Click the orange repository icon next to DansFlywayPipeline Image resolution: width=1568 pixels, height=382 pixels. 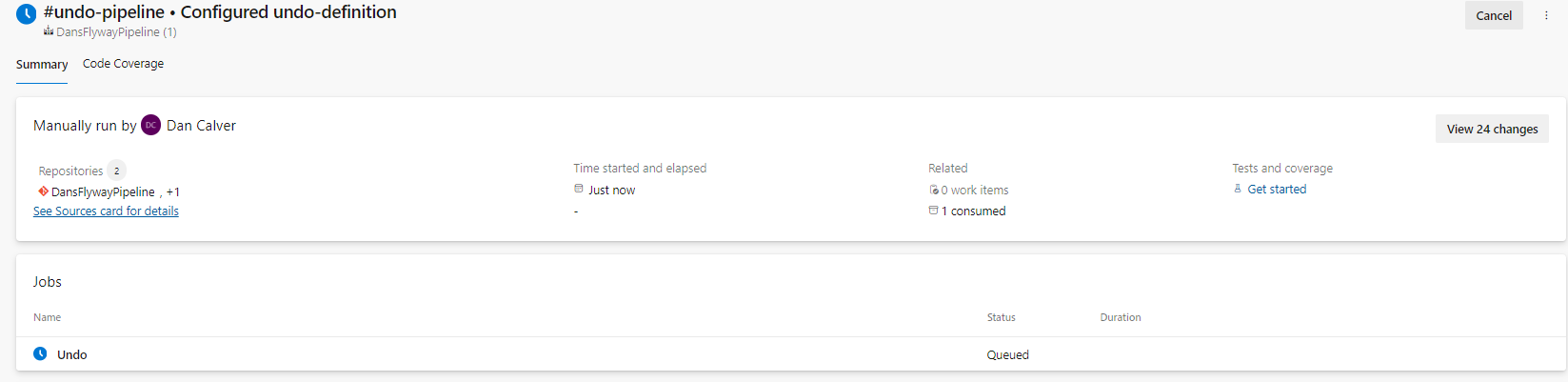click(43, 191)
